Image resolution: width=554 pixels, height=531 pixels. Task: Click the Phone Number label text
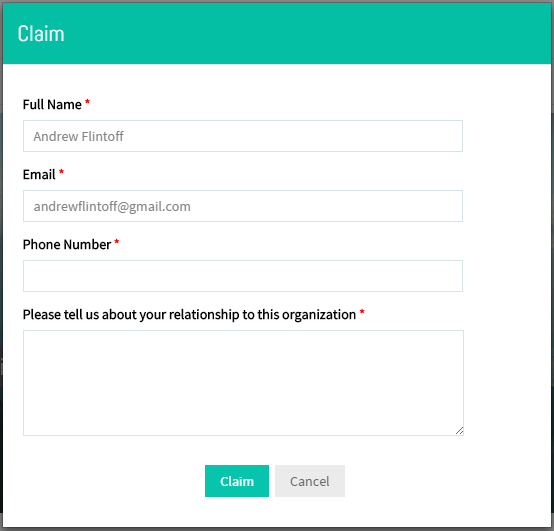tap(67, 244)
